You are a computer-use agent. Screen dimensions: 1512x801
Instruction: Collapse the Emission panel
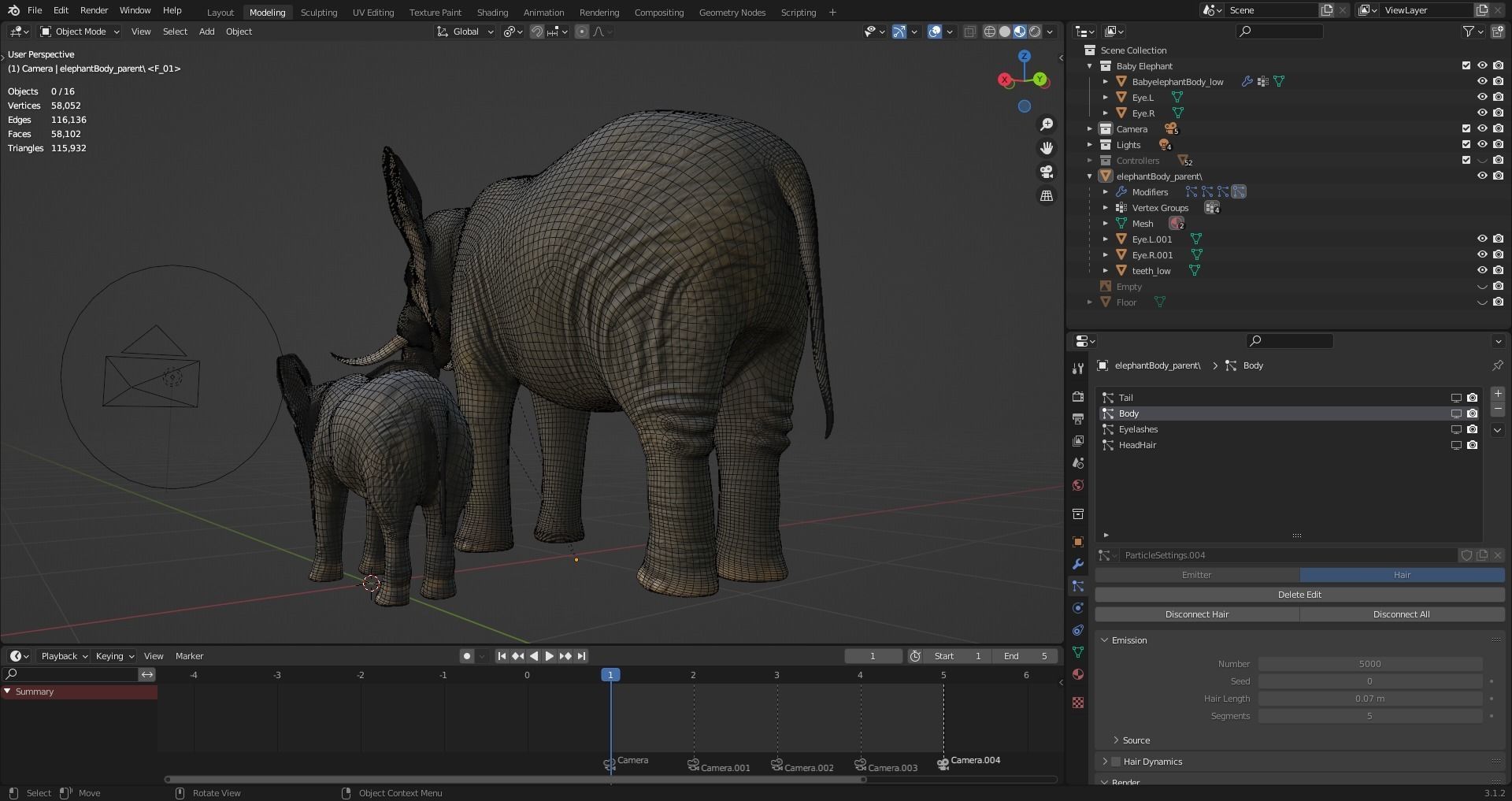(1105, 640)
